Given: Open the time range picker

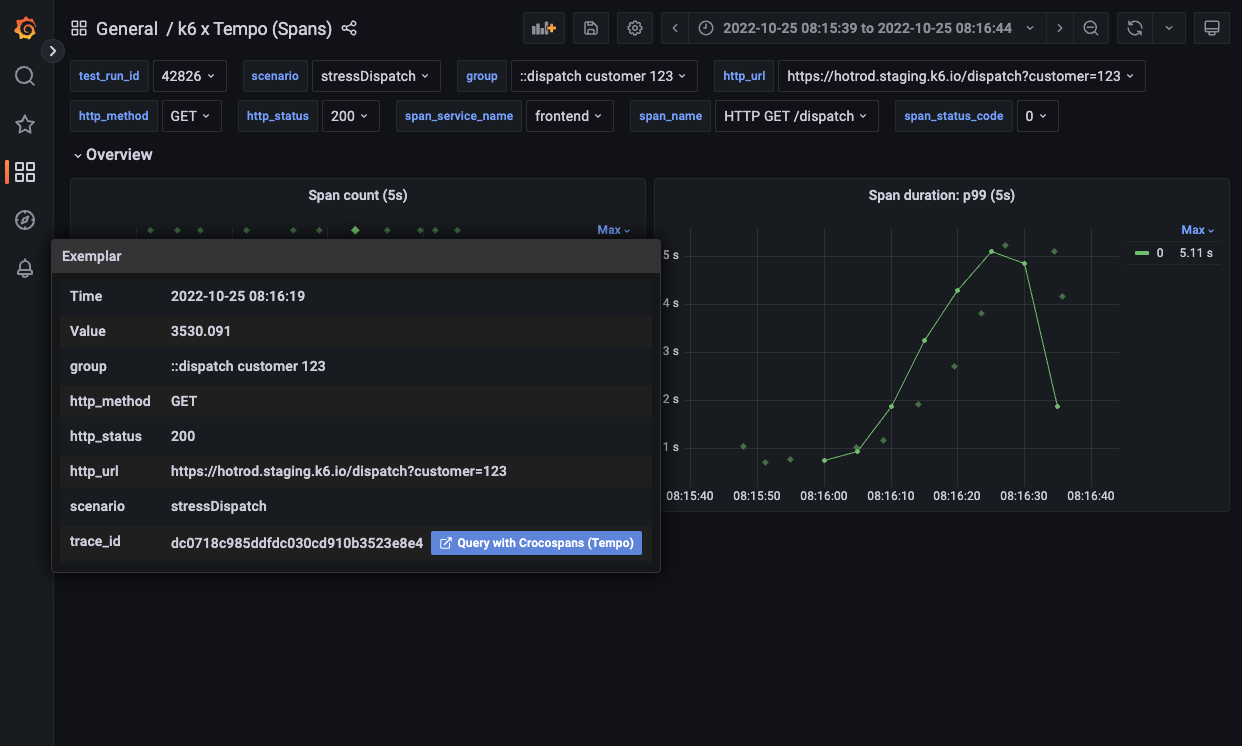Looking at the screenshot, I should point(868,28).
